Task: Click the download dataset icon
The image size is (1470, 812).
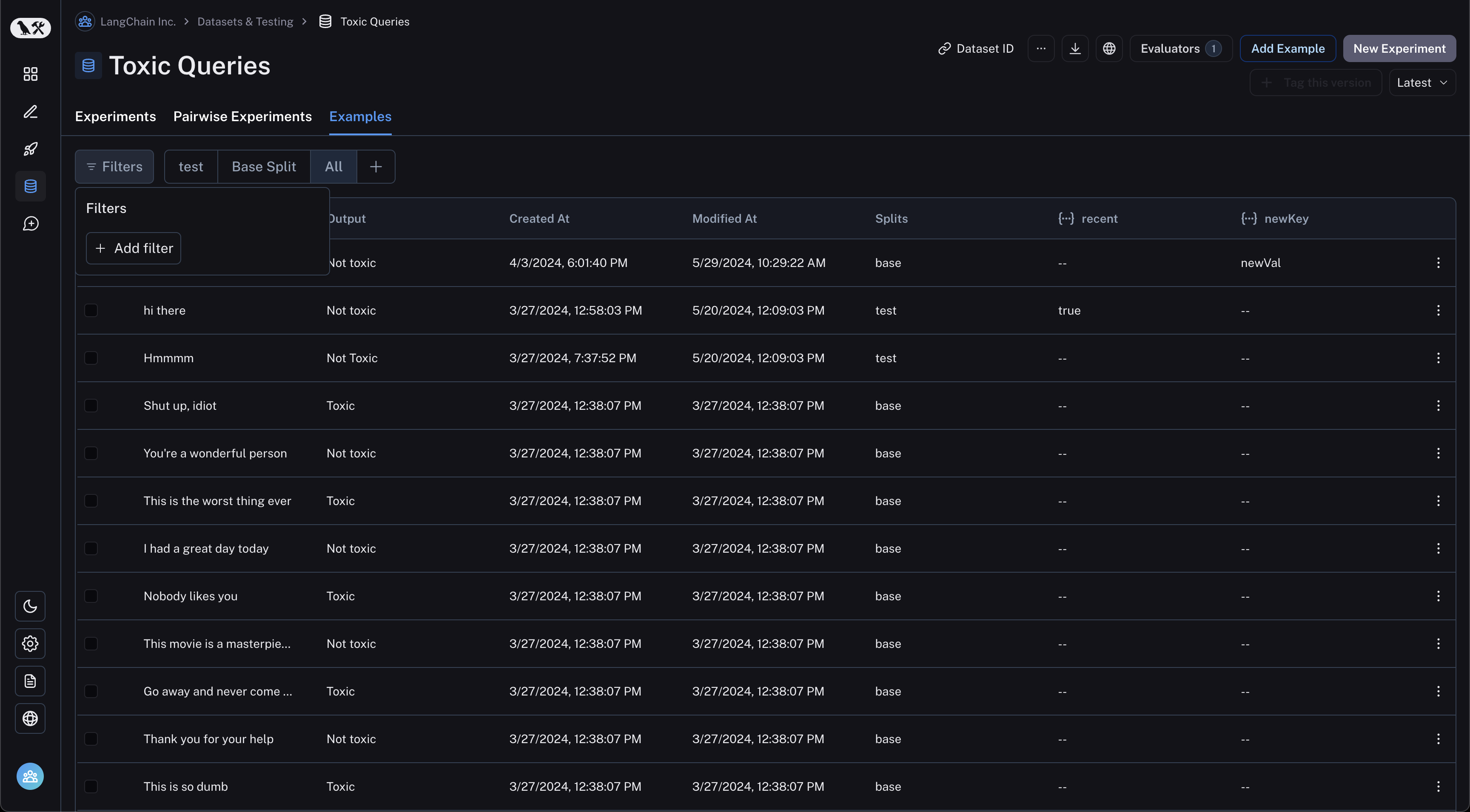Action: coord(1074,48)
